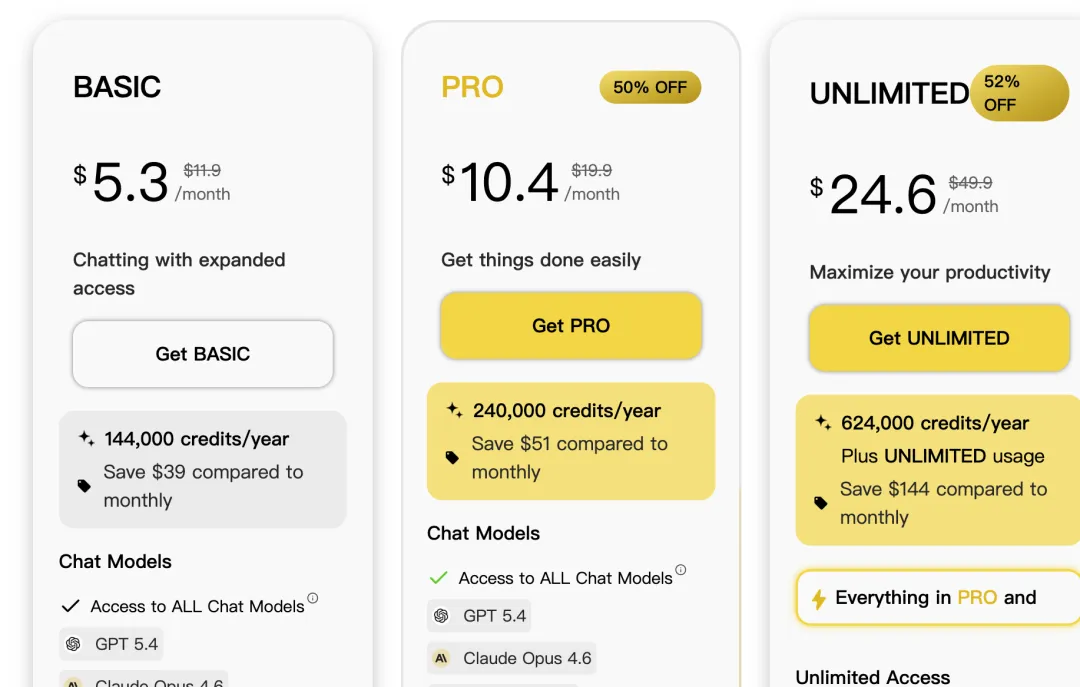Click sparkle icon next to 624,000 credits/year
Viewport: 1080px width, 687px height.
coord(823,423)
